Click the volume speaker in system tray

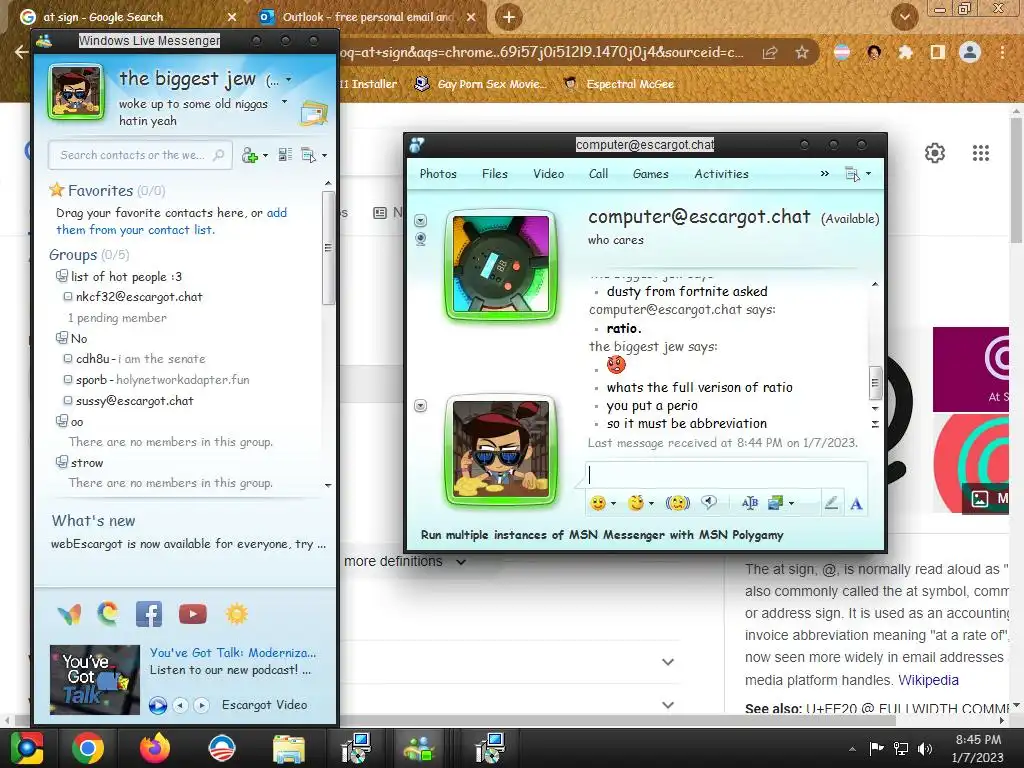click(x=925, y=748)
